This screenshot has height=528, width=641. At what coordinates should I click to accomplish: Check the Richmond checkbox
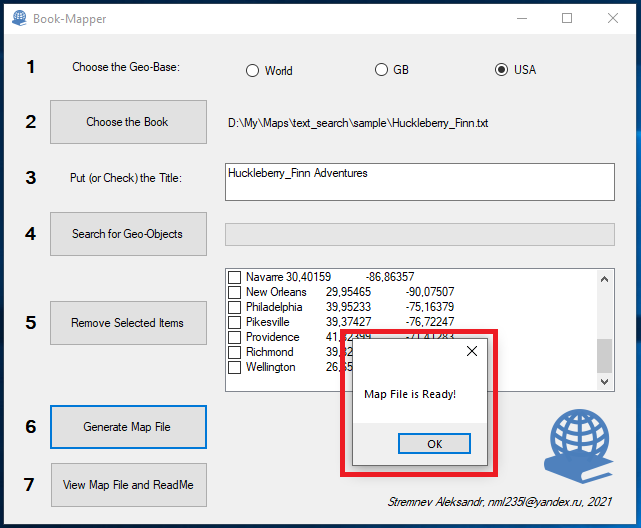point(234,352)
